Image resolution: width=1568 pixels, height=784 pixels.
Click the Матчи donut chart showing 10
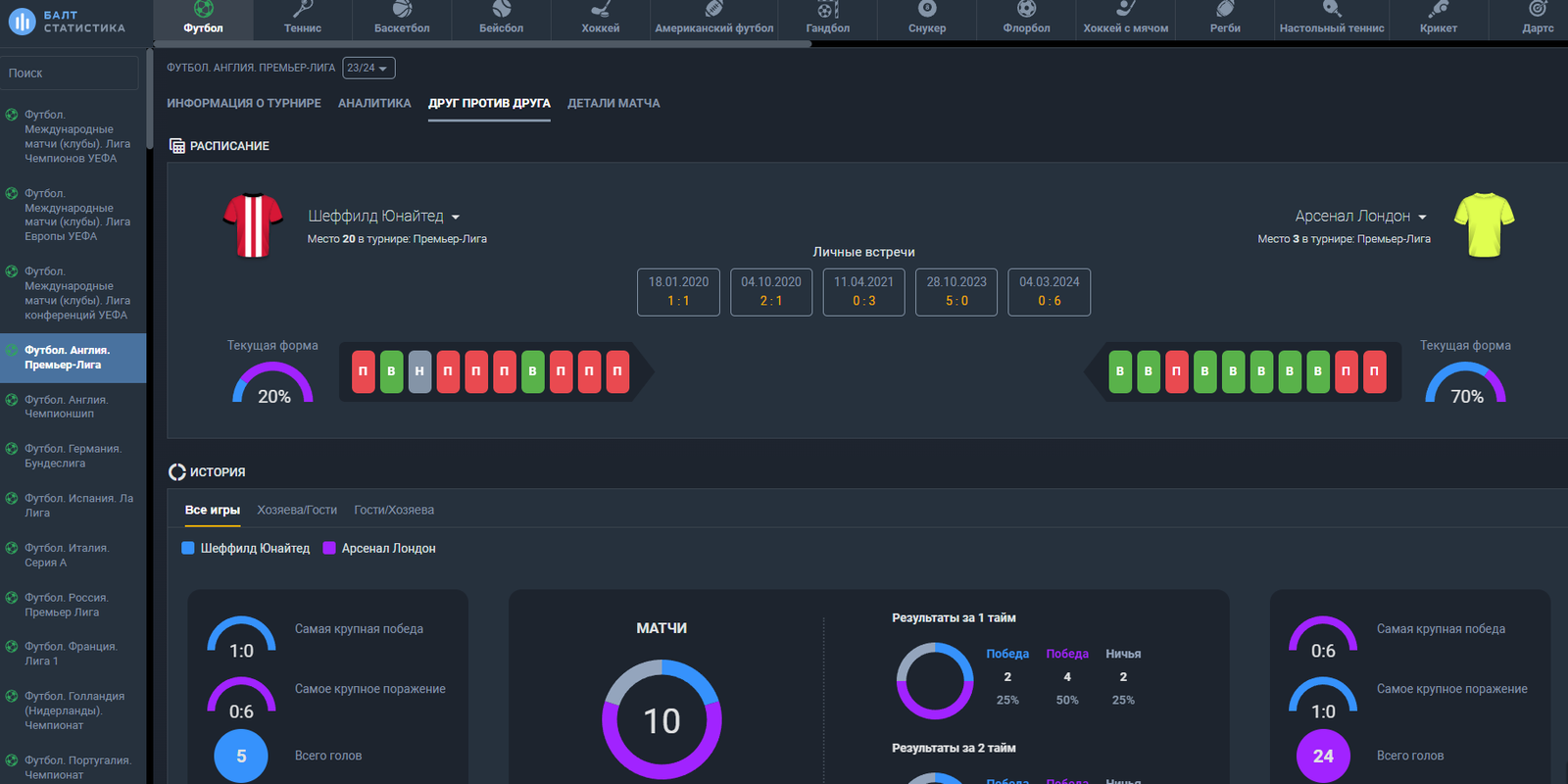(661, 720)
